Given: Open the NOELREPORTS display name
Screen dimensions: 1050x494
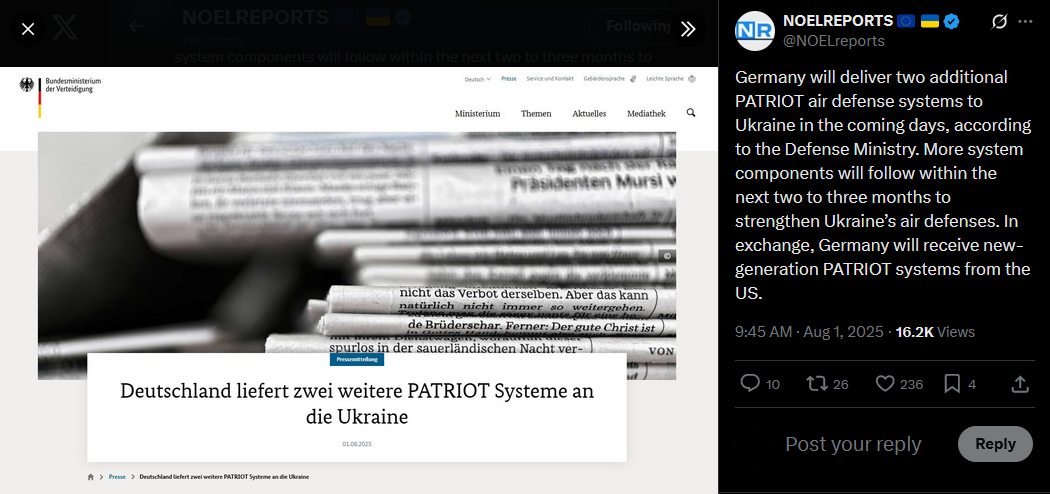Looking at the screenshot, I should (x=838, y=21).
